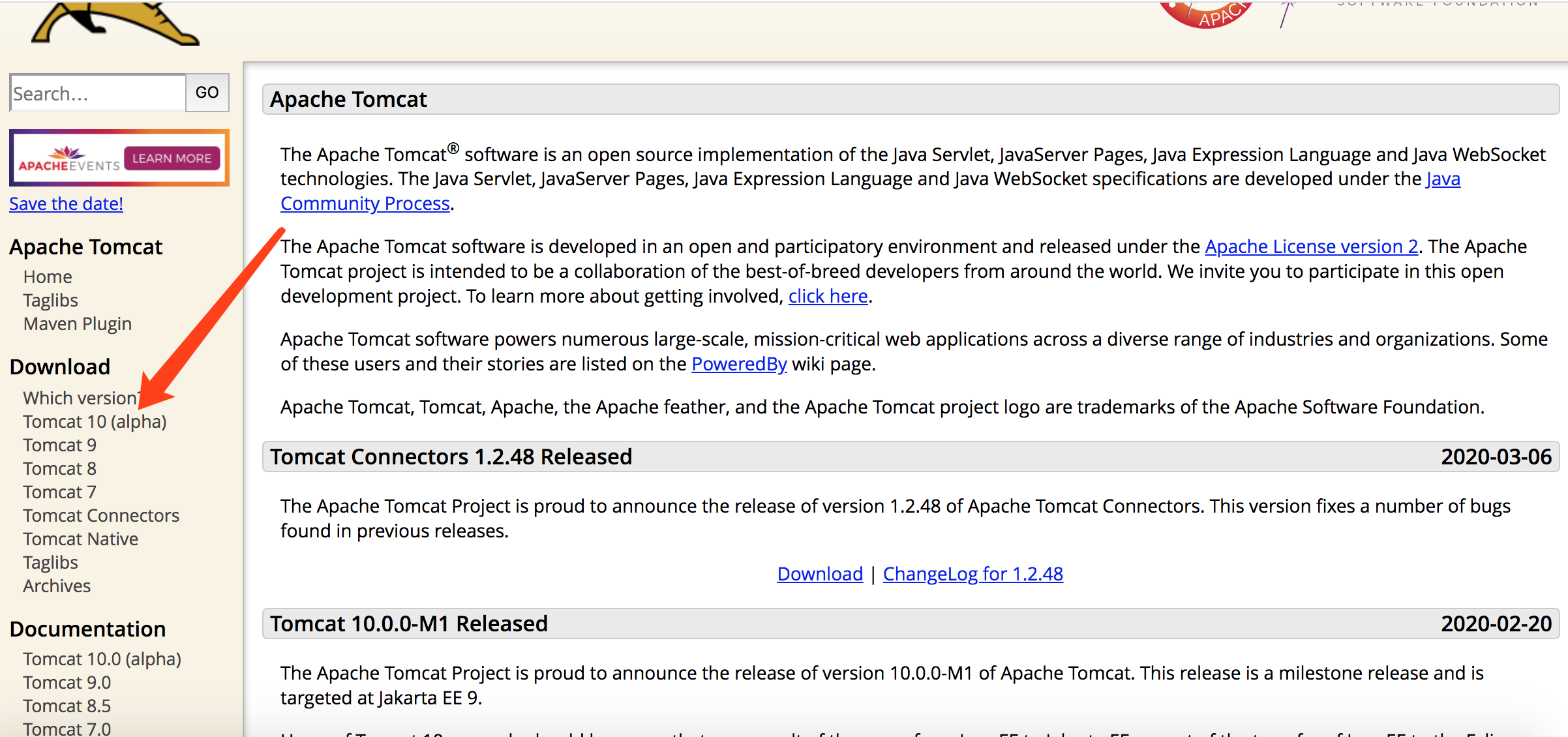
Task: Open the Home sidebar link
Action: [x=47, y=276]
